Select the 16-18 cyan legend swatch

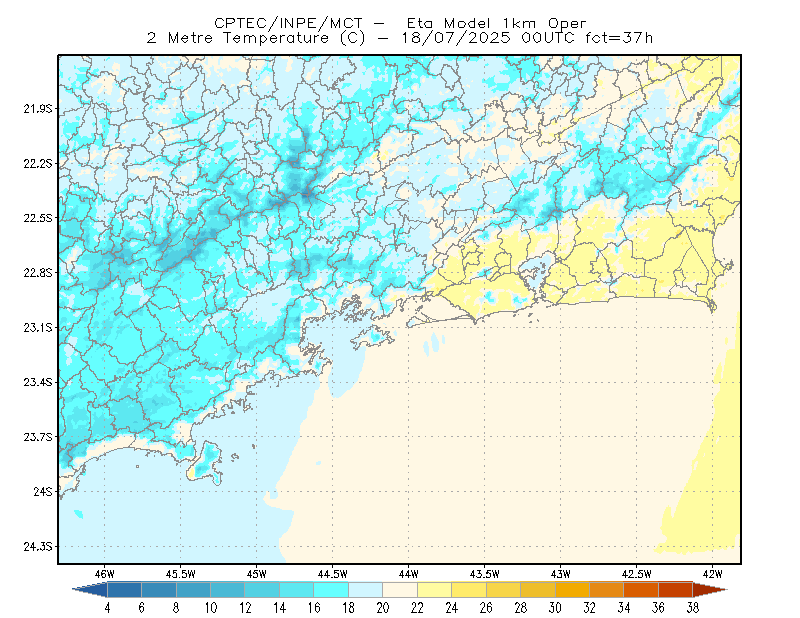click(x=331, y=590)
